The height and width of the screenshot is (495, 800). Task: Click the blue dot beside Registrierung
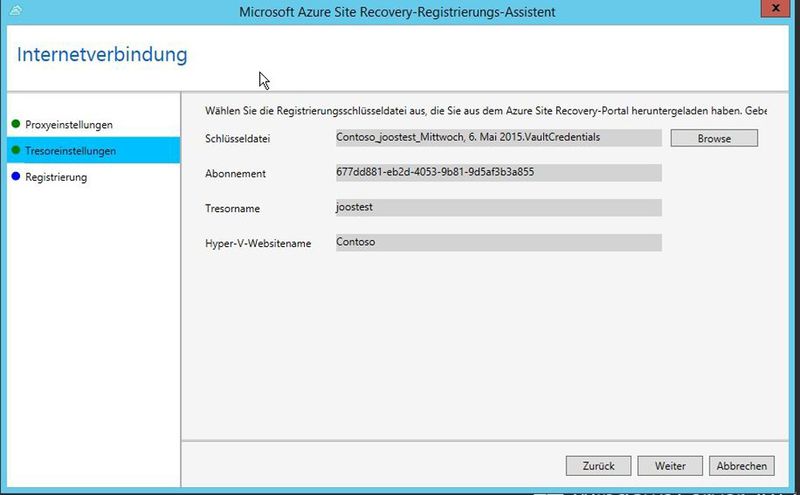(x=16, y=176)
